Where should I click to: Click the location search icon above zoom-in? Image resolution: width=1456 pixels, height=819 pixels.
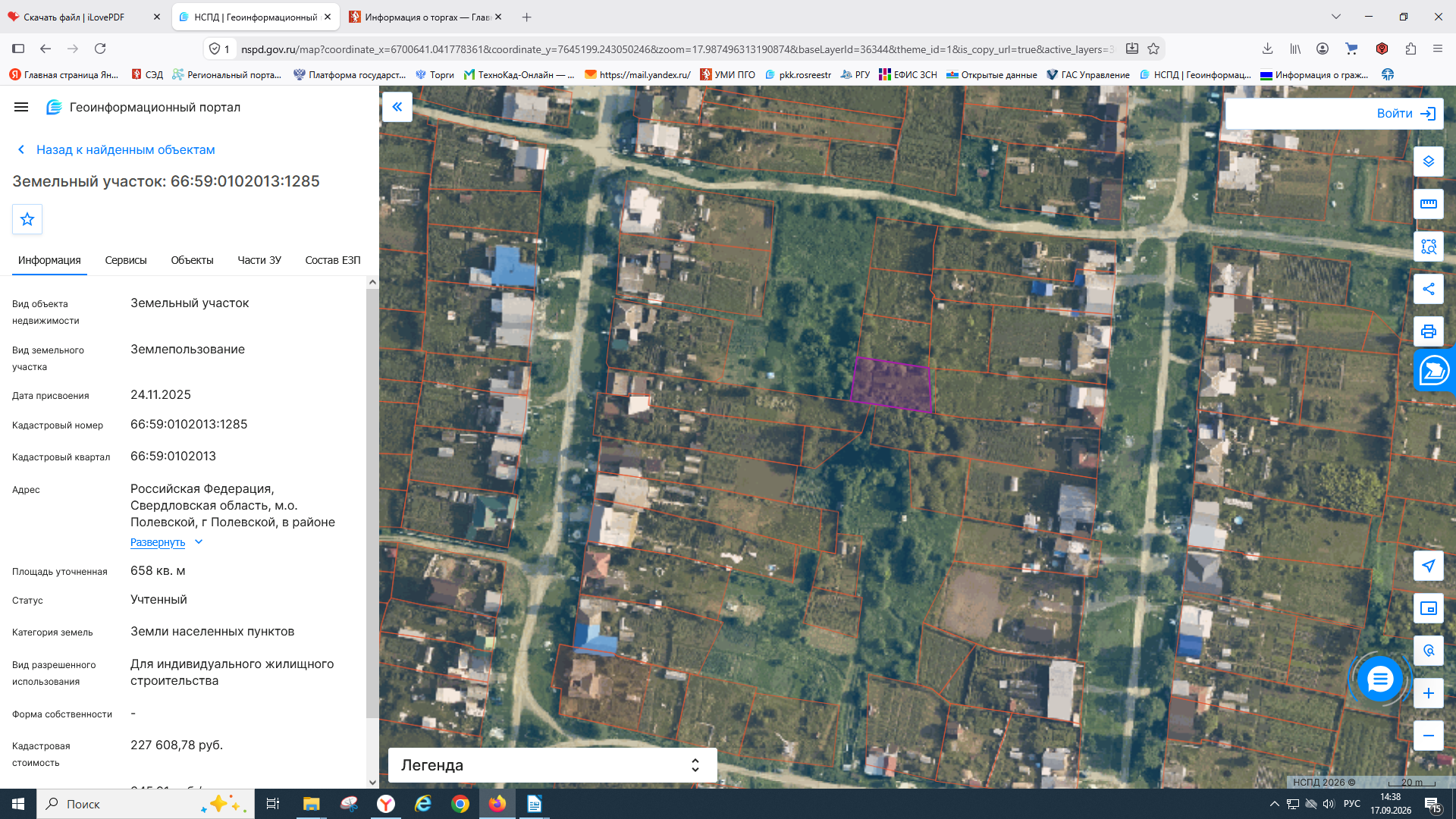(x=1429, y=651)
